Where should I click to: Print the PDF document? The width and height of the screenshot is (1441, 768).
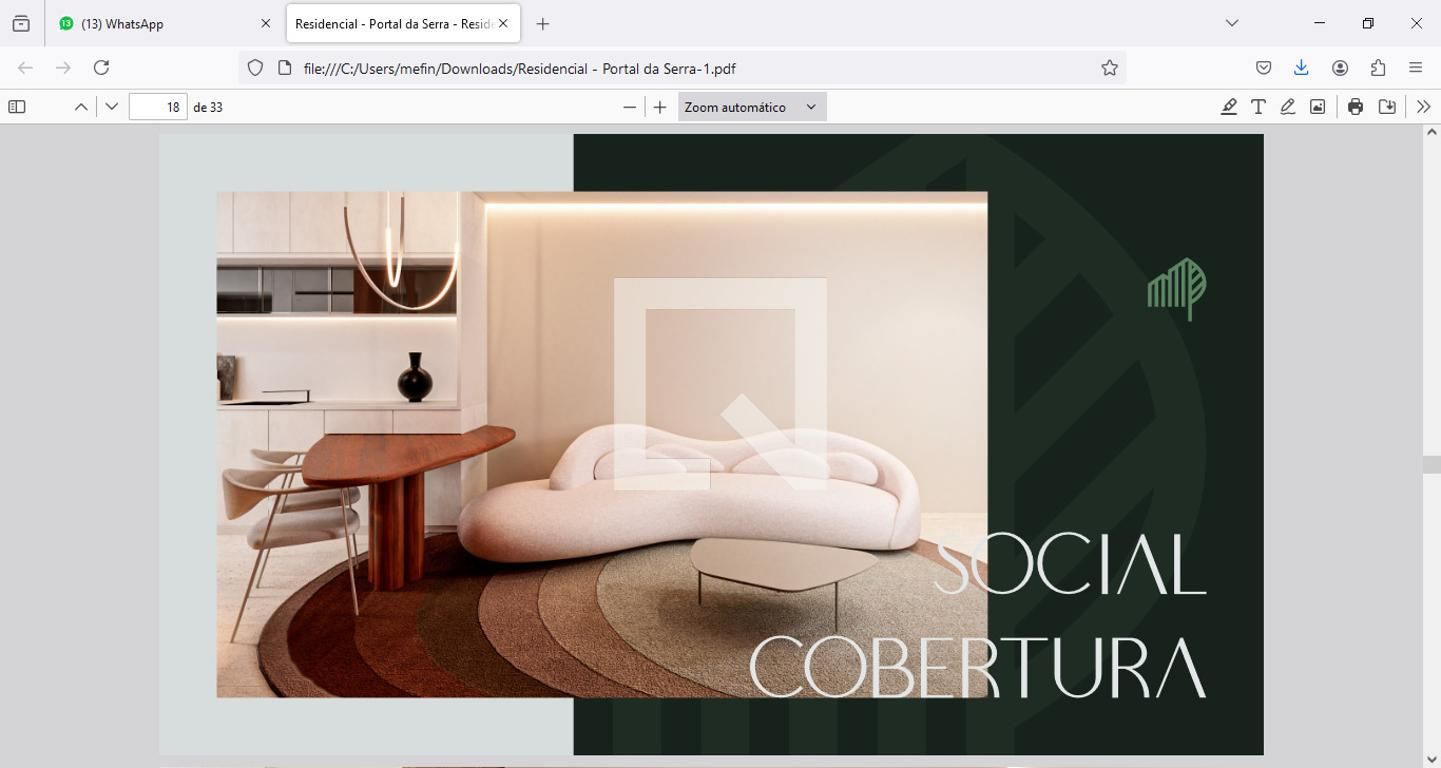point(1356,107)
